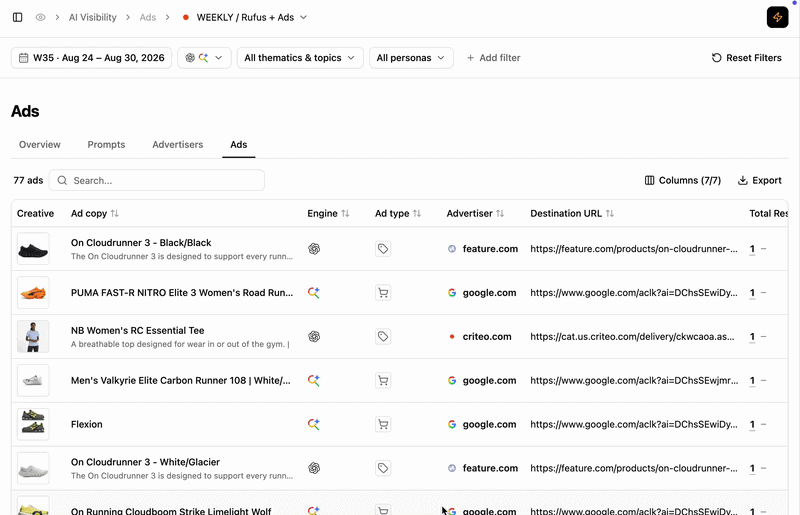Select the Ads tab
The width and height of the screenshot is (800, 515).
pos(239,144)
